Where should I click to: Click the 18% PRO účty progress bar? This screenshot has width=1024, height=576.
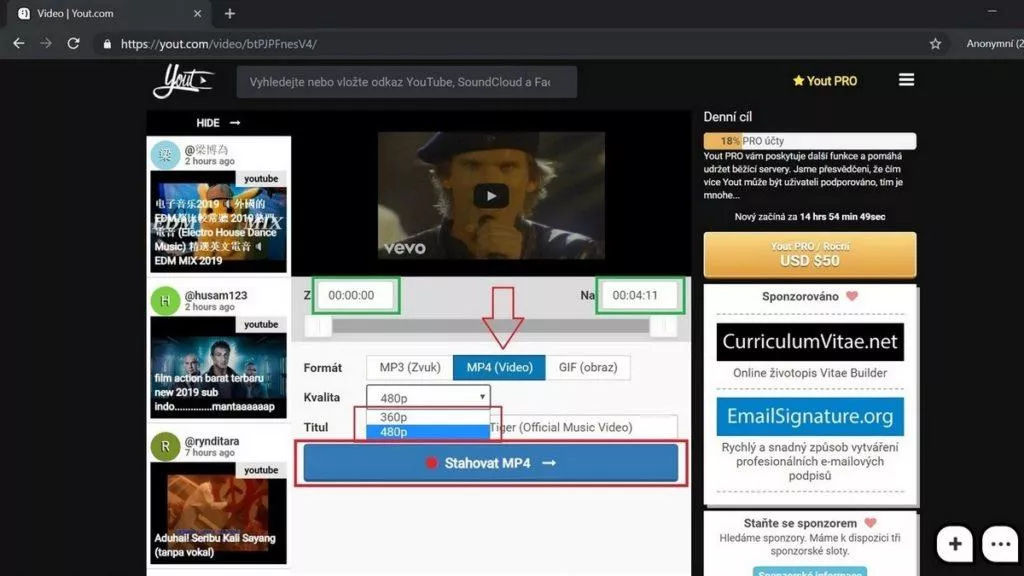point(810,140)
